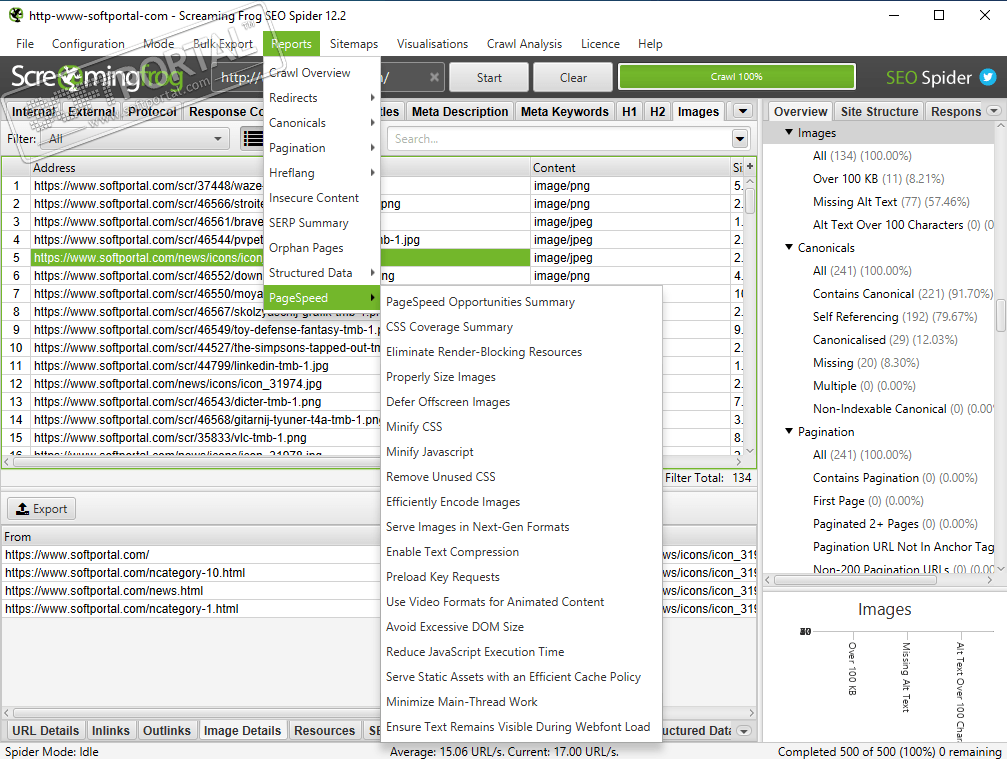Select the ncategory-10.html From link row
This screenshot has width=1007, height=759.
pyautogui.click(x=125, y=573)
